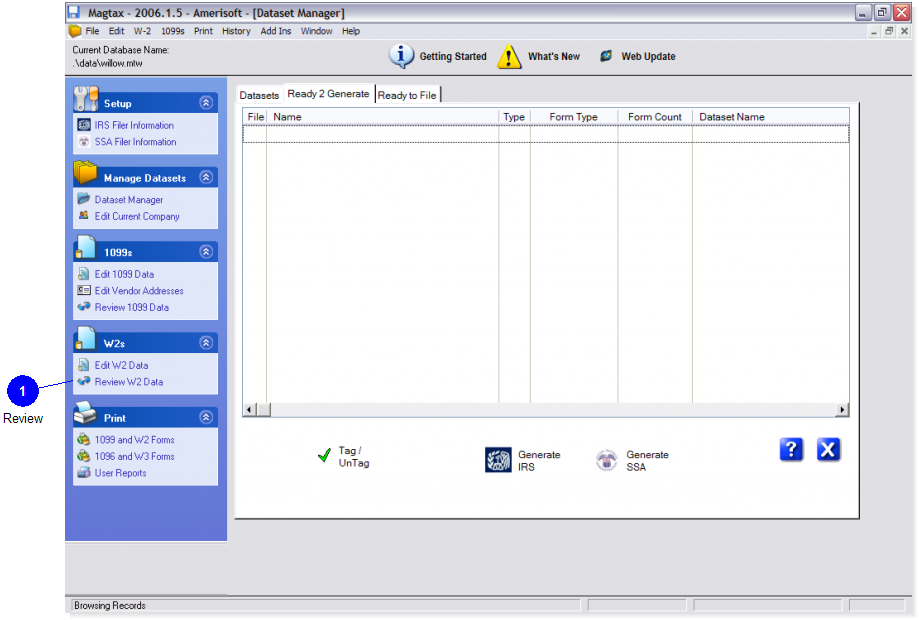Open the Add Ins menu

tap(275, 31)
